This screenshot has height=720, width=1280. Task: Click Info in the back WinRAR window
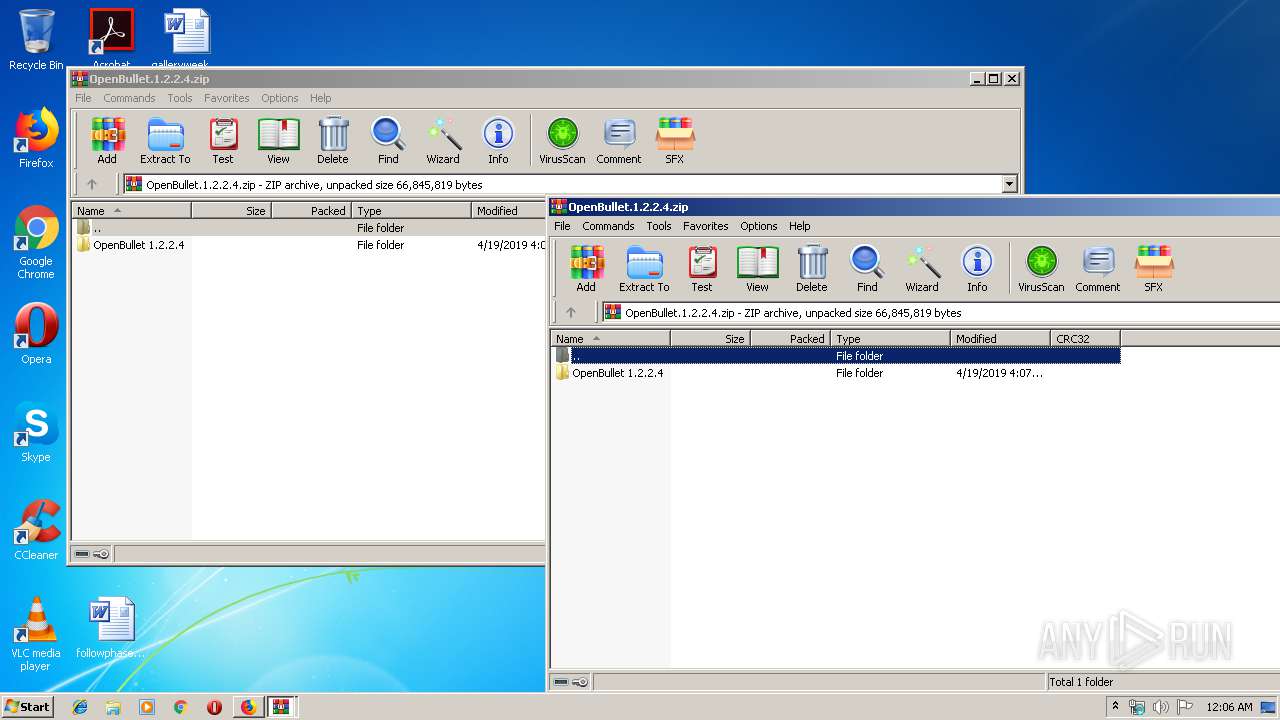pos(498,142)
